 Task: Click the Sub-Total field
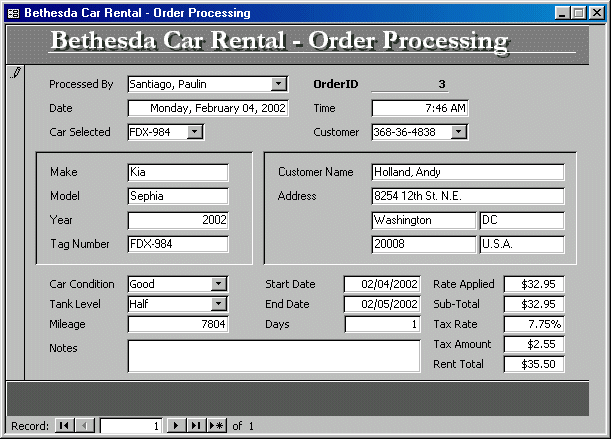(534, 304)
